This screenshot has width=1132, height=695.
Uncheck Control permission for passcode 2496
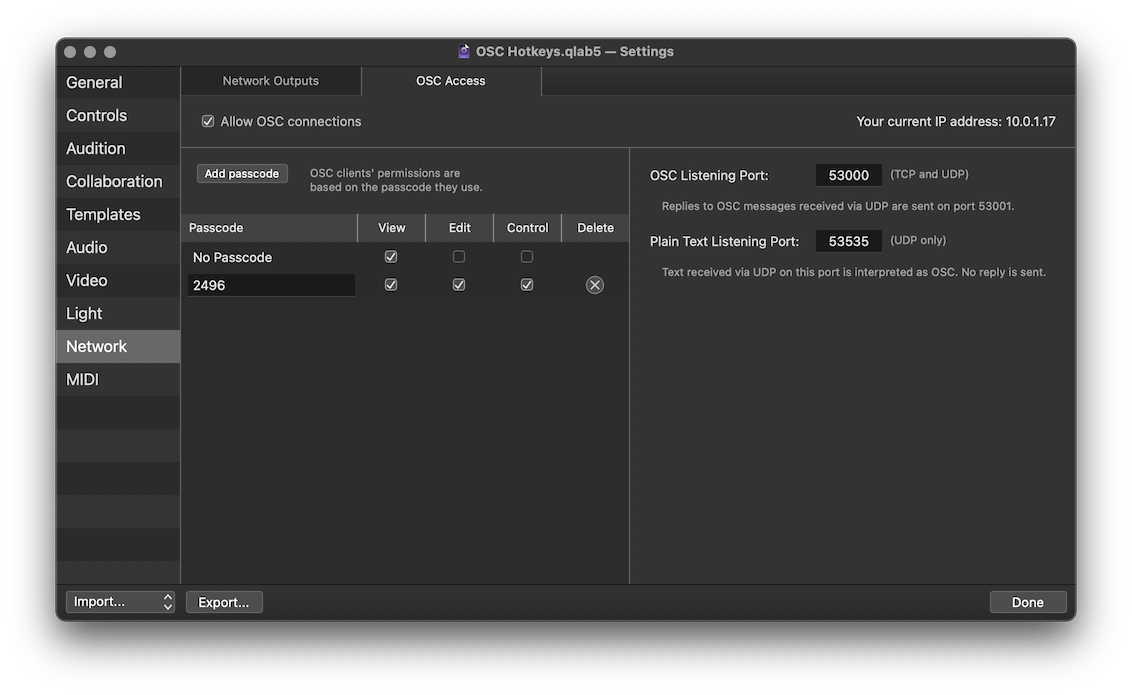527,285
